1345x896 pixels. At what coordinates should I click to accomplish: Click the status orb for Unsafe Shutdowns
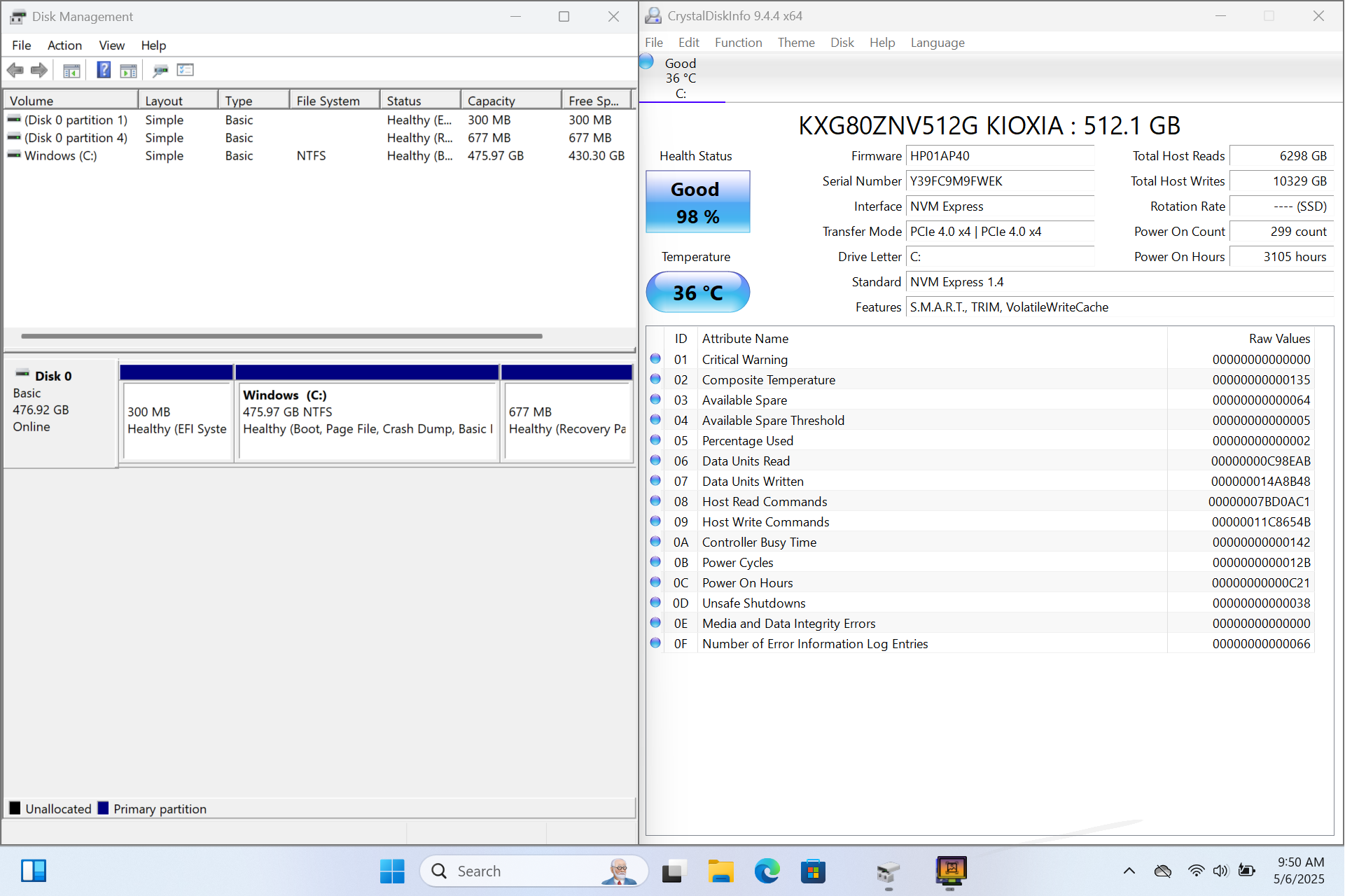point(655,603)
